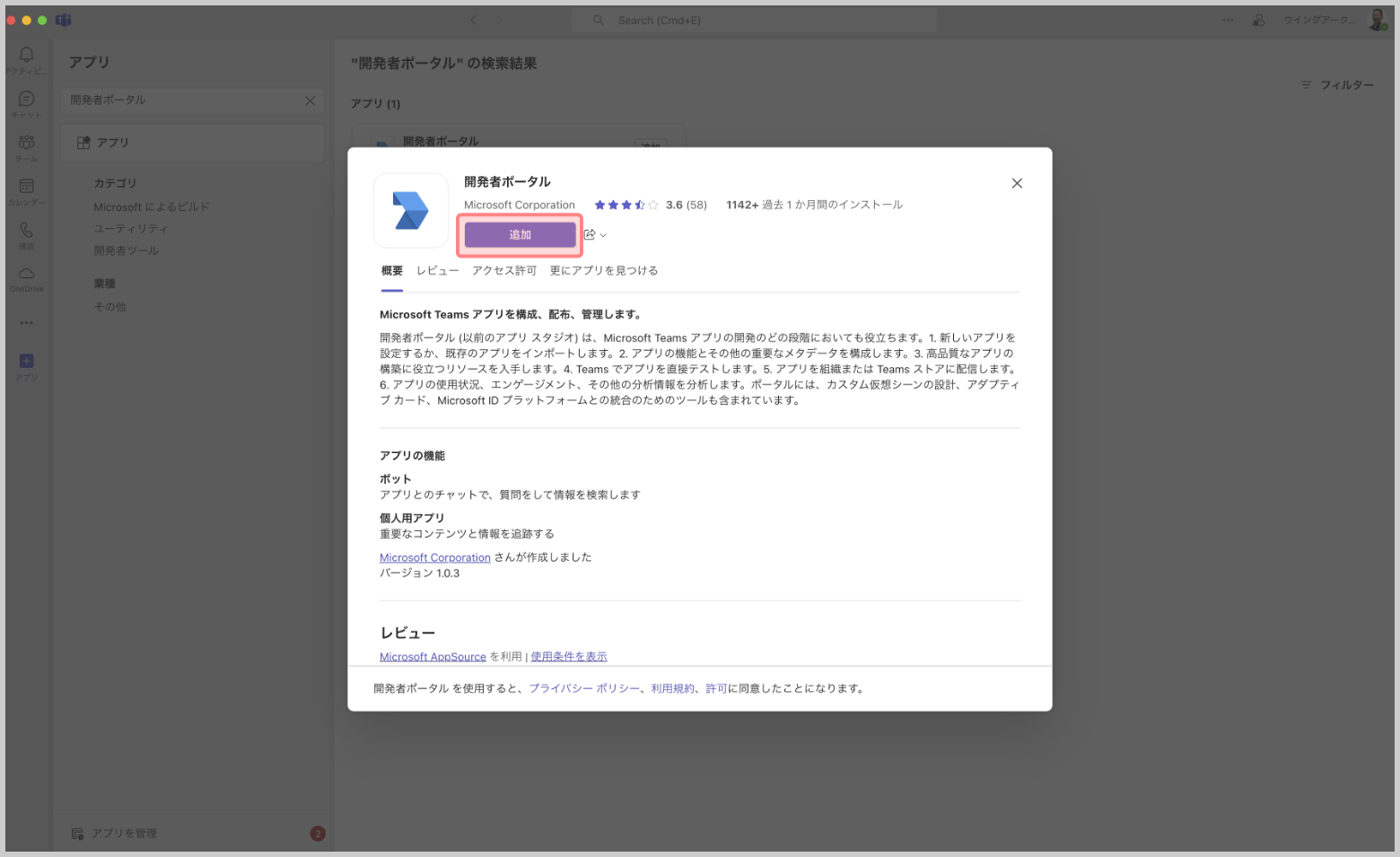Open the フィルター filter menu
The height and width of the screenshot is (857, 1400).
click(1337, 85)
